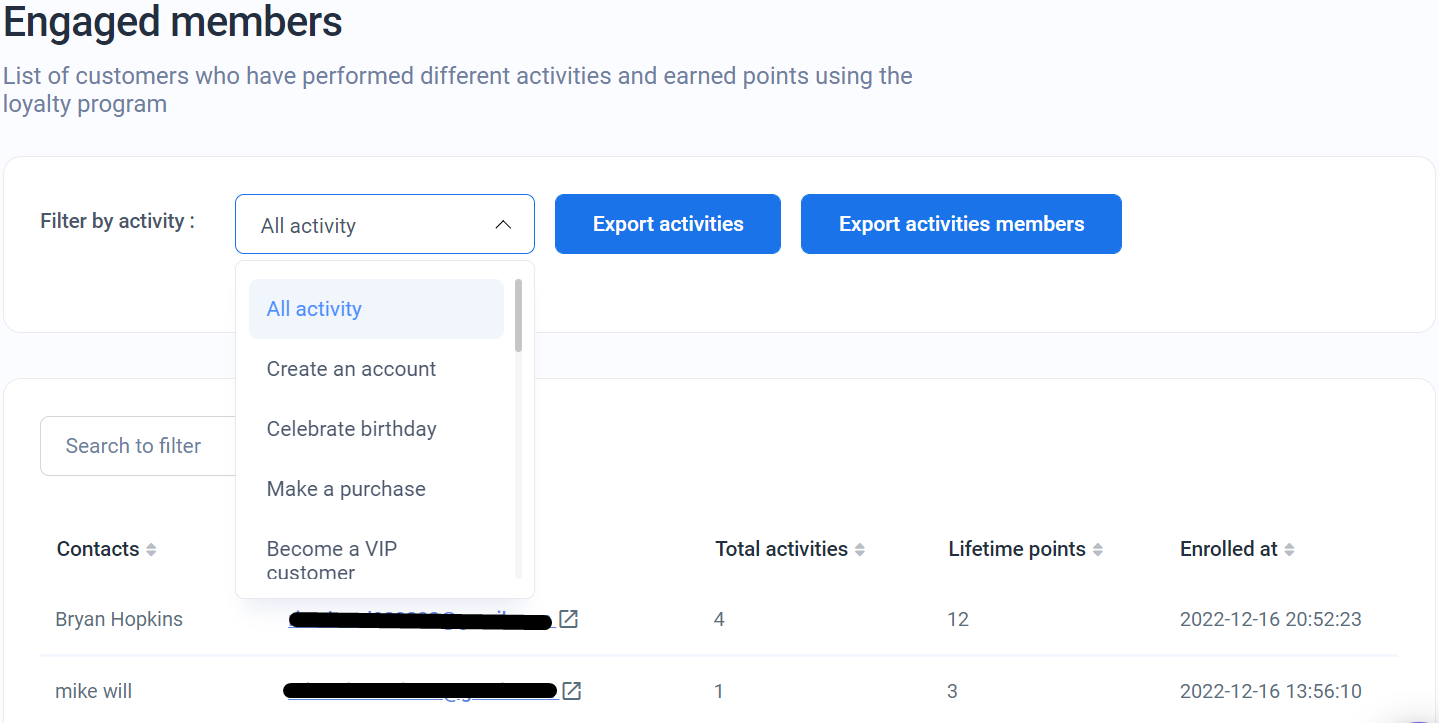Pick Make a purchase filter option
This screenshot has width=1439, height=723.
coord(346,489)
